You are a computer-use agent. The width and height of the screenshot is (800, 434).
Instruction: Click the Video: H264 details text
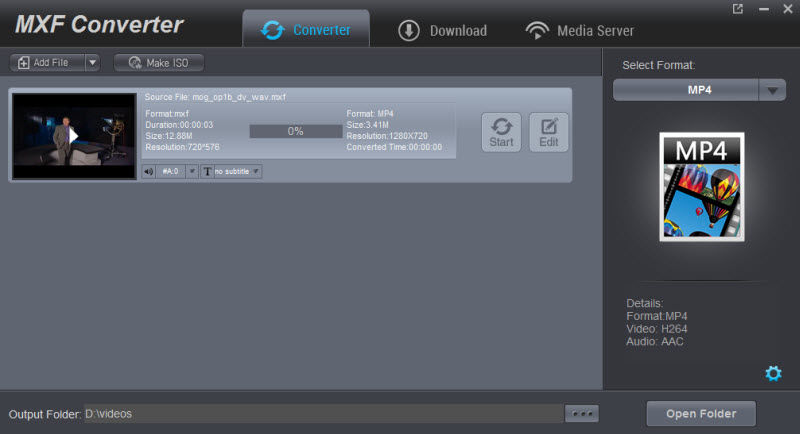pyautogui.click(x=657, y=329)
